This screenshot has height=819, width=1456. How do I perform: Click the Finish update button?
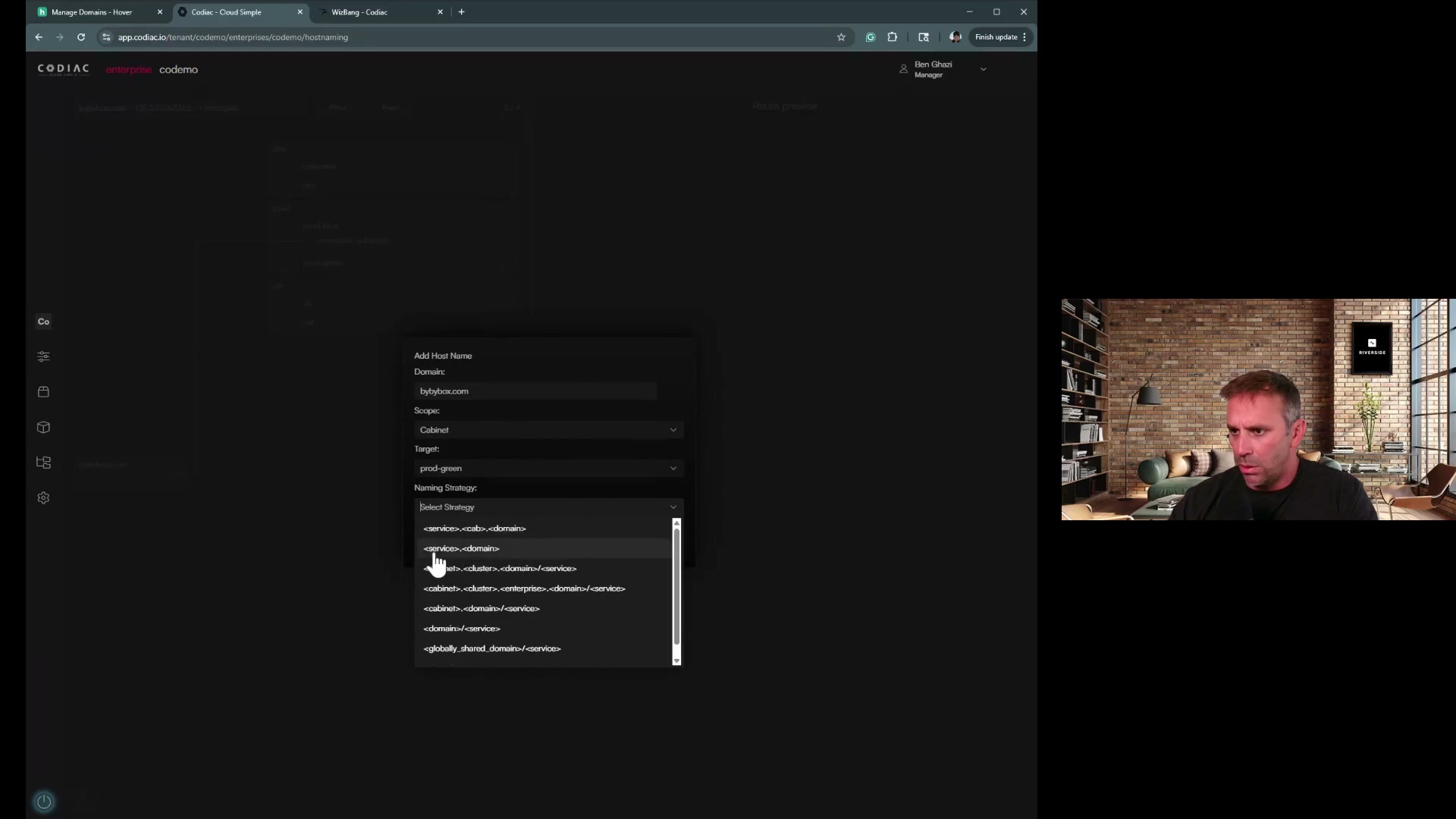point(996,37)
